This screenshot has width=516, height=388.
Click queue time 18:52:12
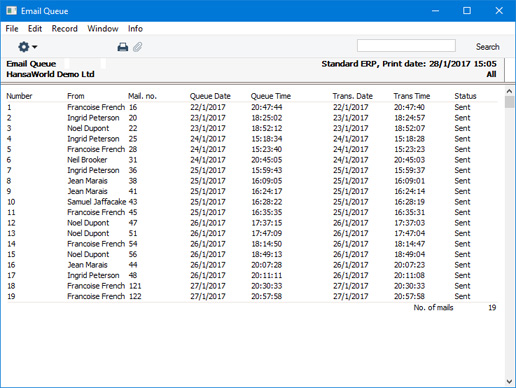[x=267, y=128]
